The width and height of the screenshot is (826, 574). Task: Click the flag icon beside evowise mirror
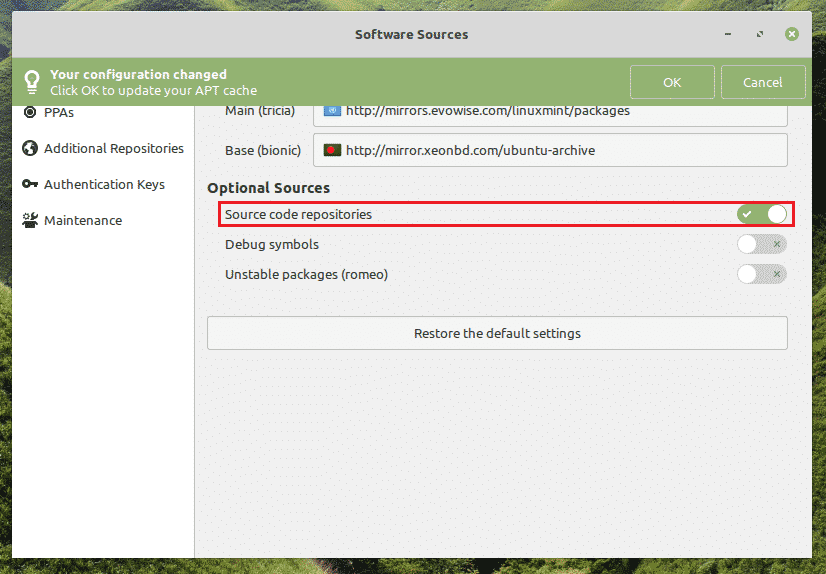point(332,111)
